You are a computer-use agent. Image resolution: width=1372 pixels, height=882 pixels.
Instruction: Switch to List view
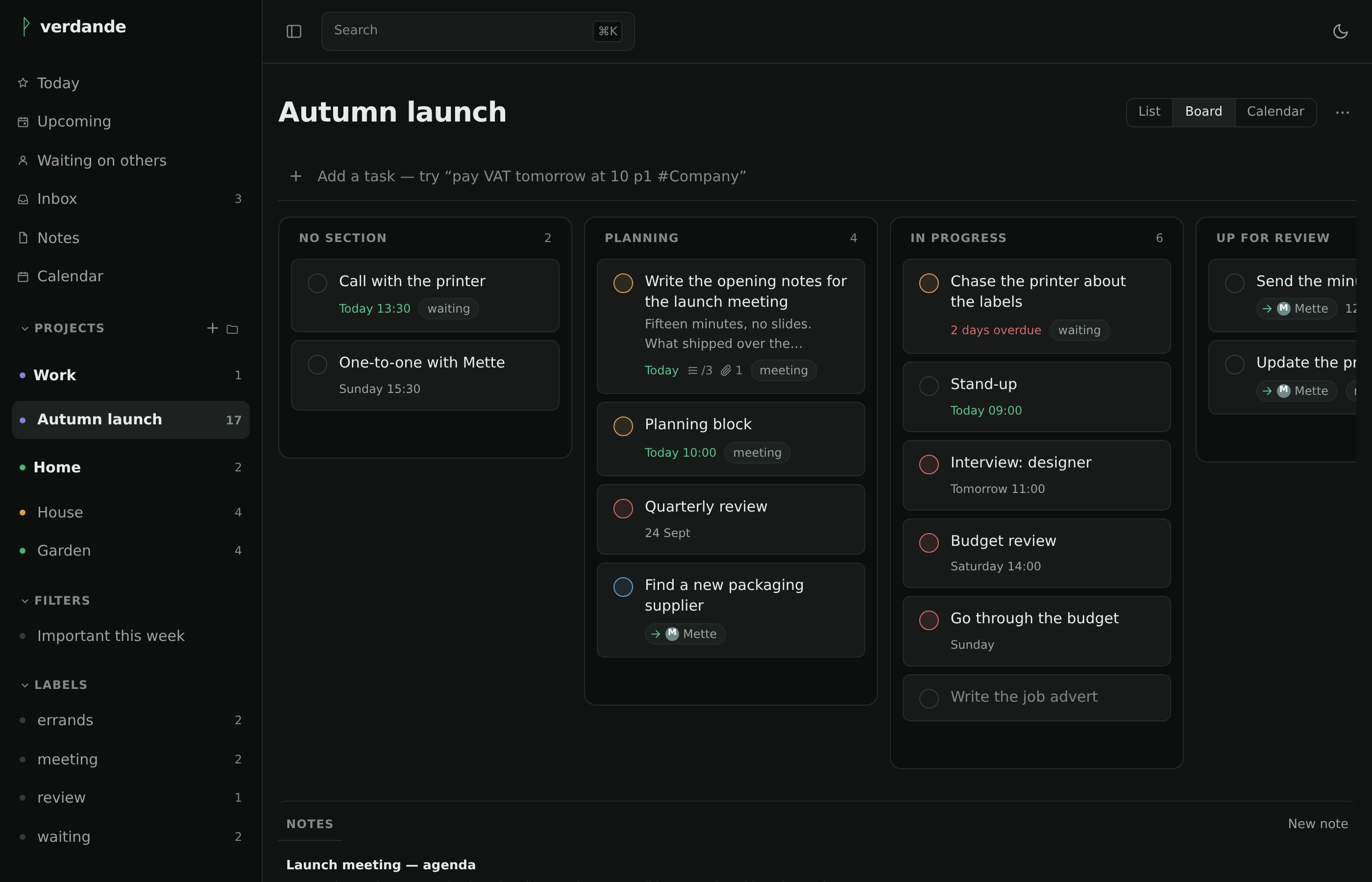tap(1149, 112)
